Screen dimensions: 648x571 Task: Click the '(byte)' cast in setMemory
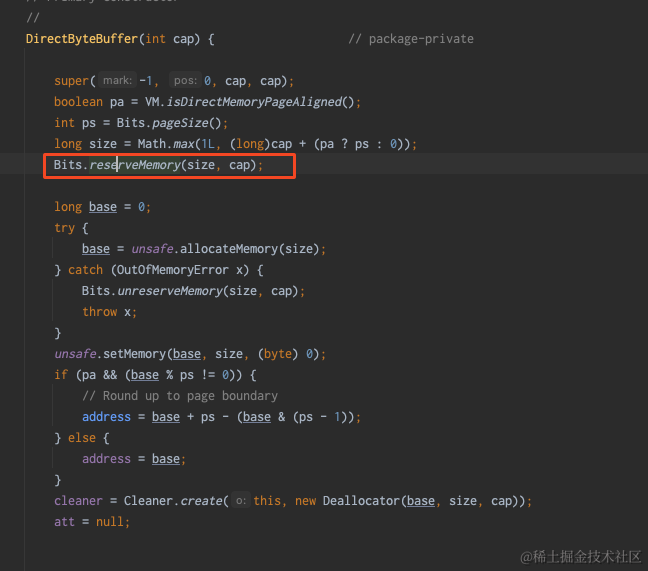coord(278,354)
